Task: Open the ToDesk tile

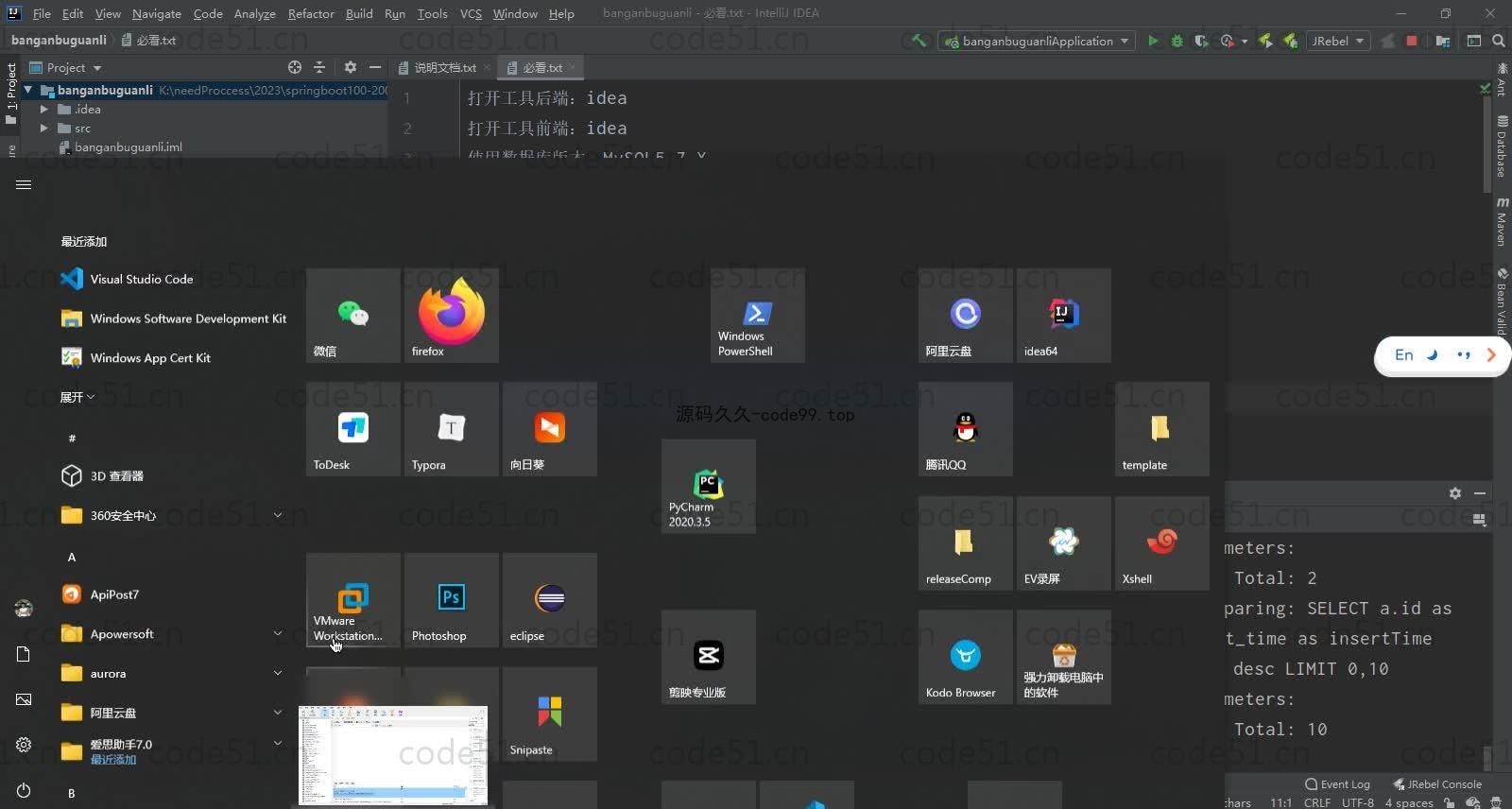Action: pyautogui.click(x=353, y=429)
